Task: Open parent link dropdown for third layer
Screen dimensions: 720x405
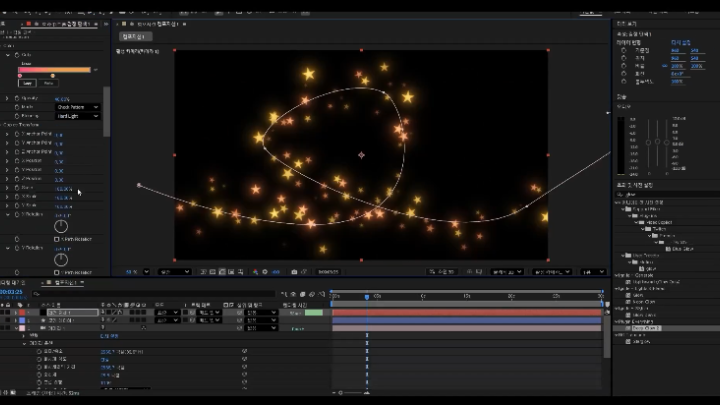Action: 261,328
